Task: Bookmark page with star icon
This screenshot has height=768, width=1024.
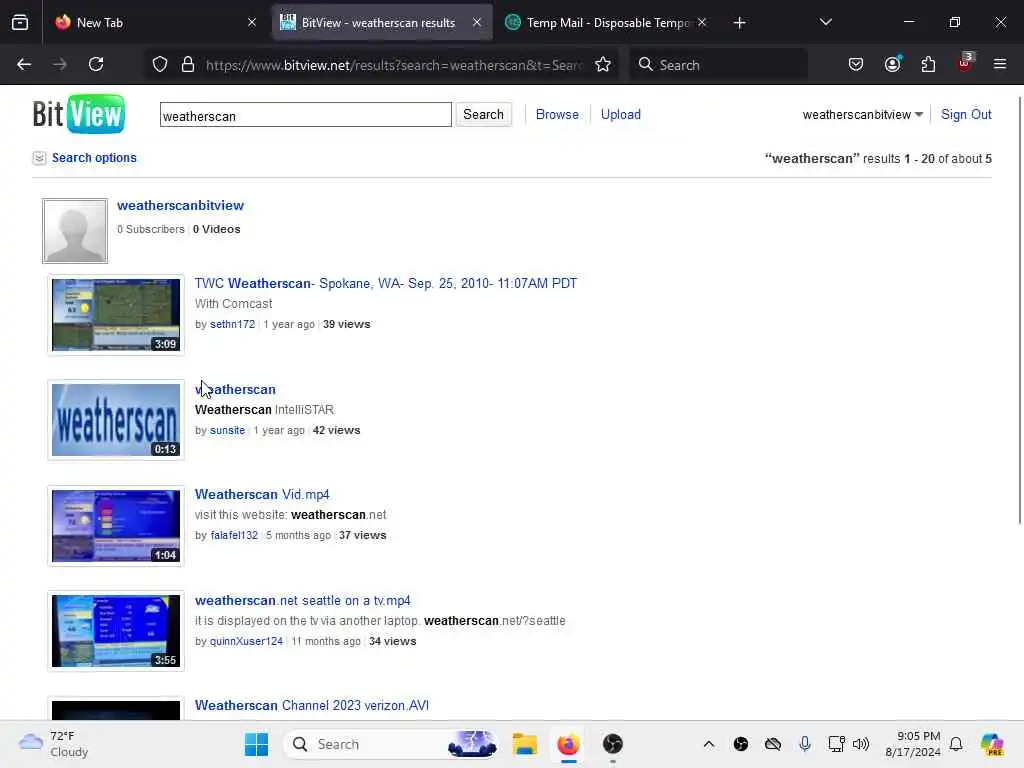Action: pyautogui.click(x=603, y=64)
